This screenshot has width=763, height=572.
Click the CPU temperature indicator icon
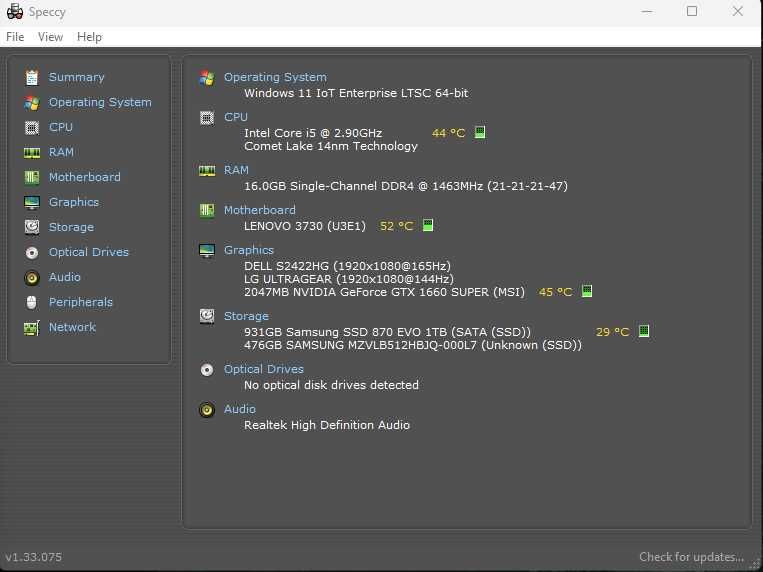tap(480, 133)
